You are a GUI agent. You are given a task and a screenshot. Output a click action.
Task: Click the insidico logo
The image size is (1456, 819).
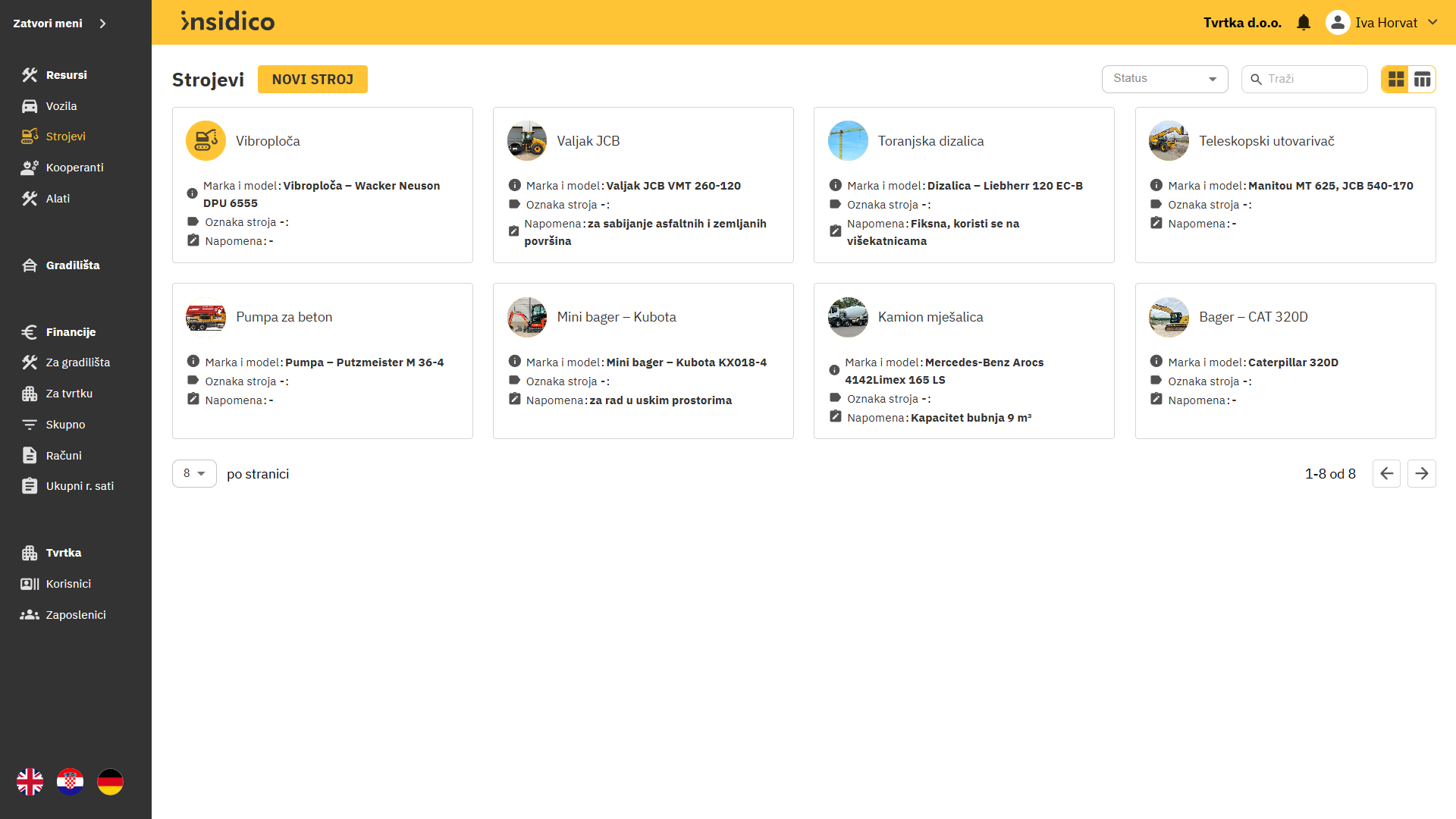click(x=227, y=22)
